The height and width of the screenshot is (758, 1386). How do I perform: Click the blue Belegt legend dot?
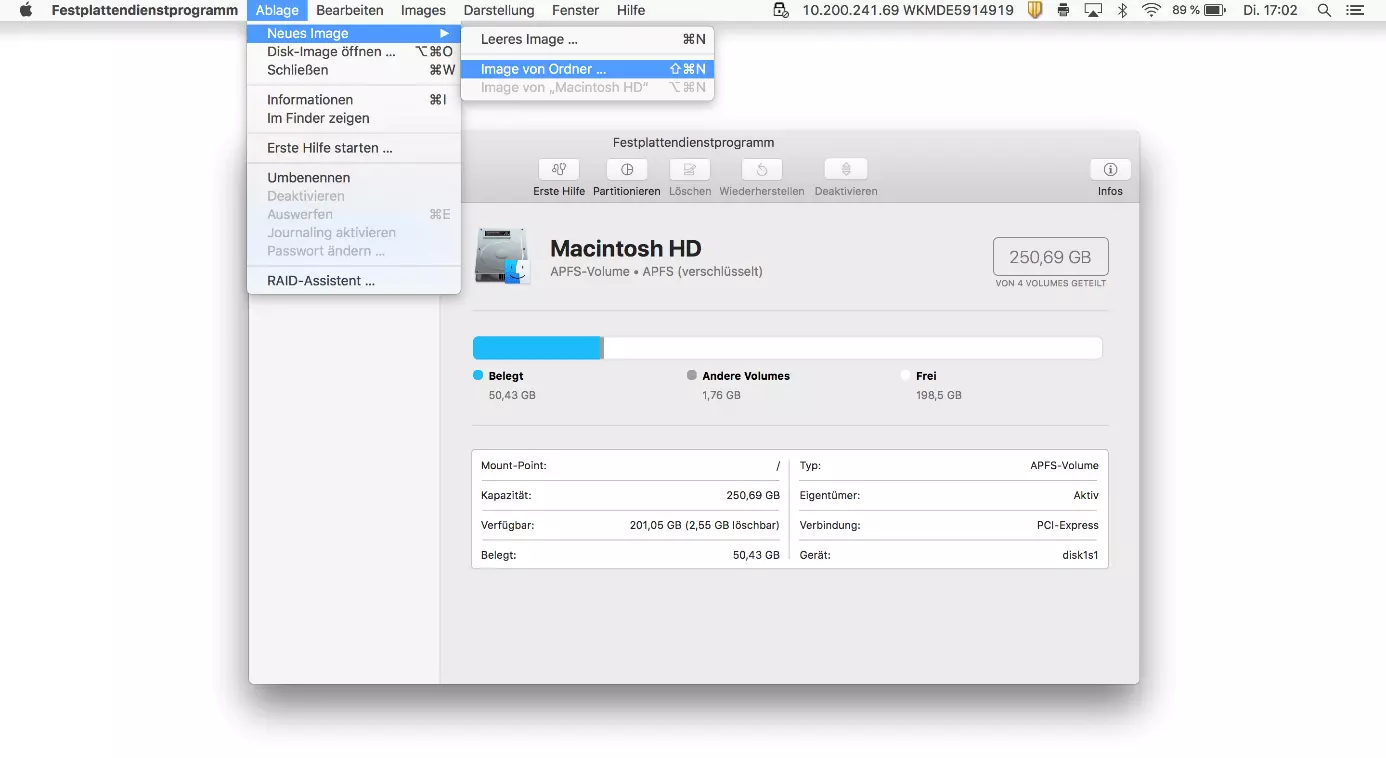[478, 375]
